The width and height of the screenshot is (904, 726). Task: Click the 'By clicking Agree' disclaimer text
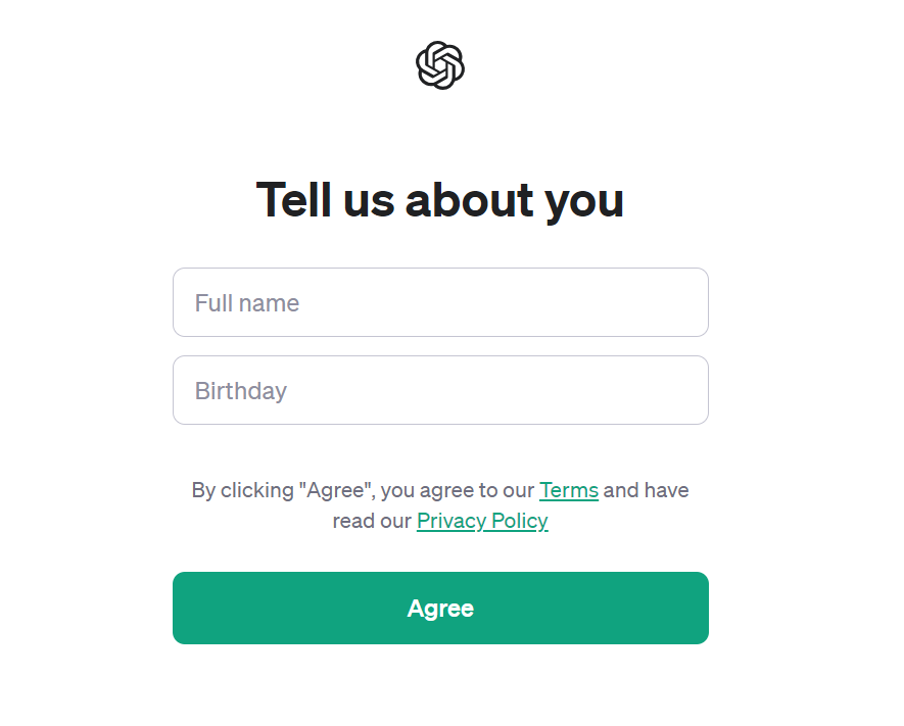point(440,506)
